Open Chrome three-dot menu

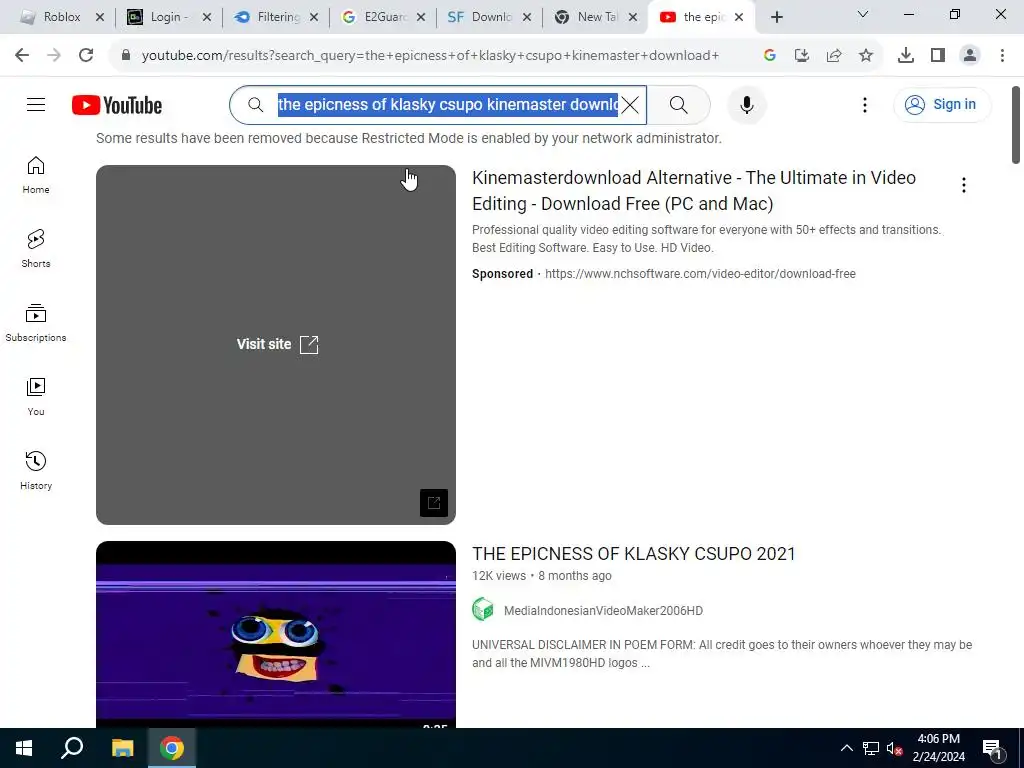[1002, 56]
